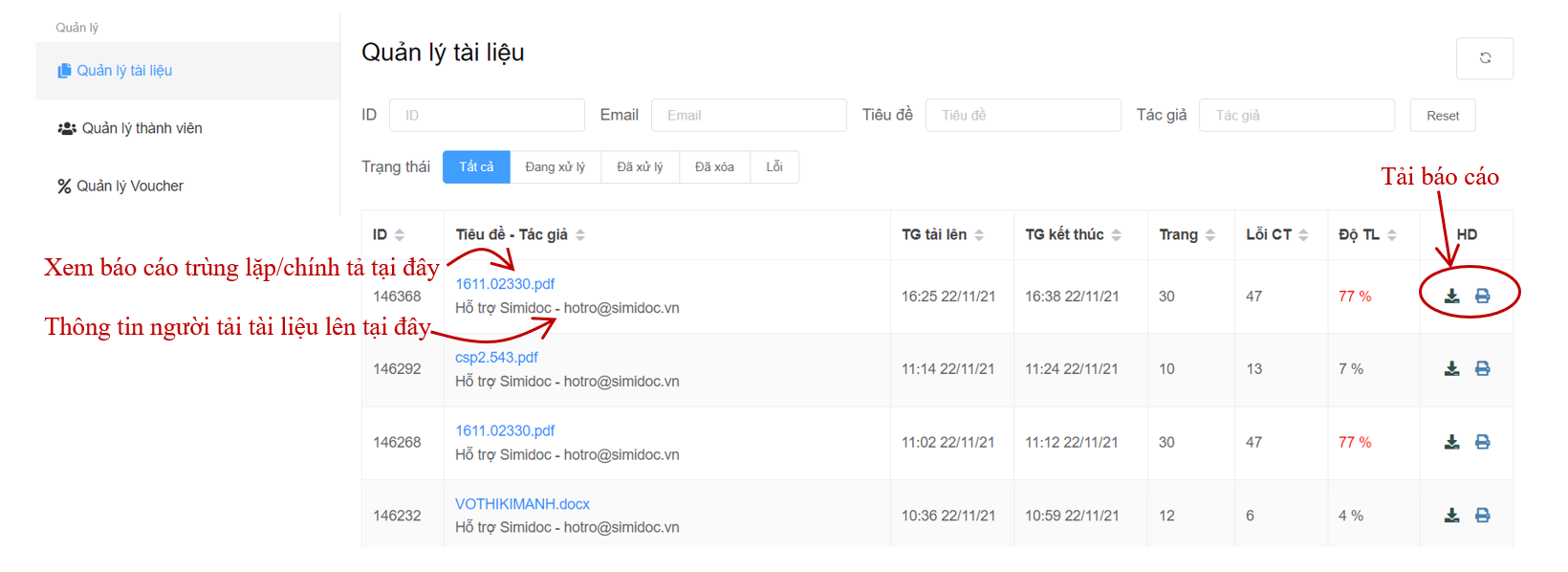This screenshot has height=572, width=1568.
Task: Sort by TG kết thúc column
Action: pos(1116,235)
